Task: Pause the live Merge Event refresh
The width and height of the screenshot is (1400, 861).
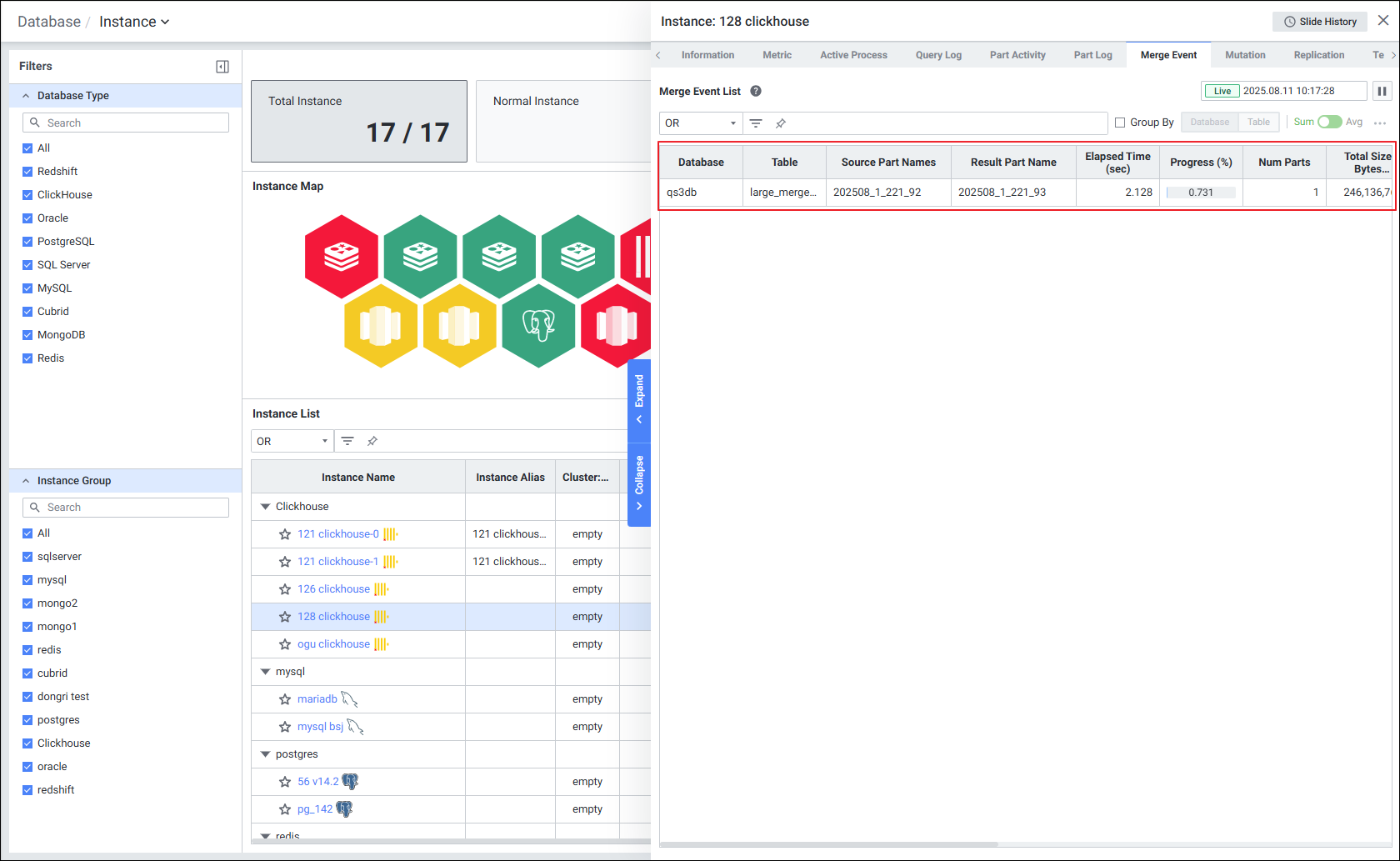Action: point(1382,91)
